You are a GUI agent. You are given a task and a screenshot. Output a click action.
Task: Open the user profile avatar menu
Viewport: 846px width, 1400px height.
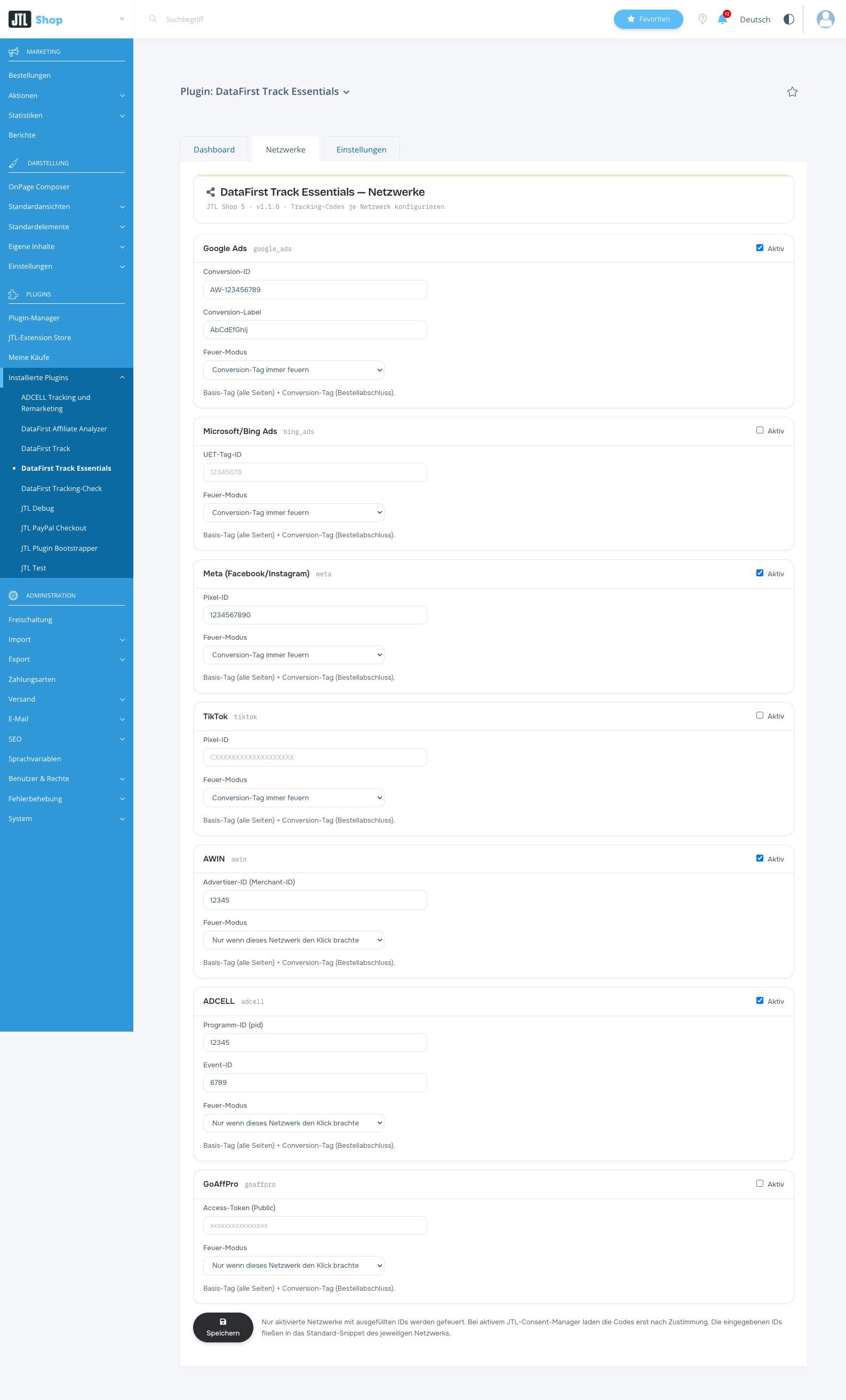click(x=825, y=19)
